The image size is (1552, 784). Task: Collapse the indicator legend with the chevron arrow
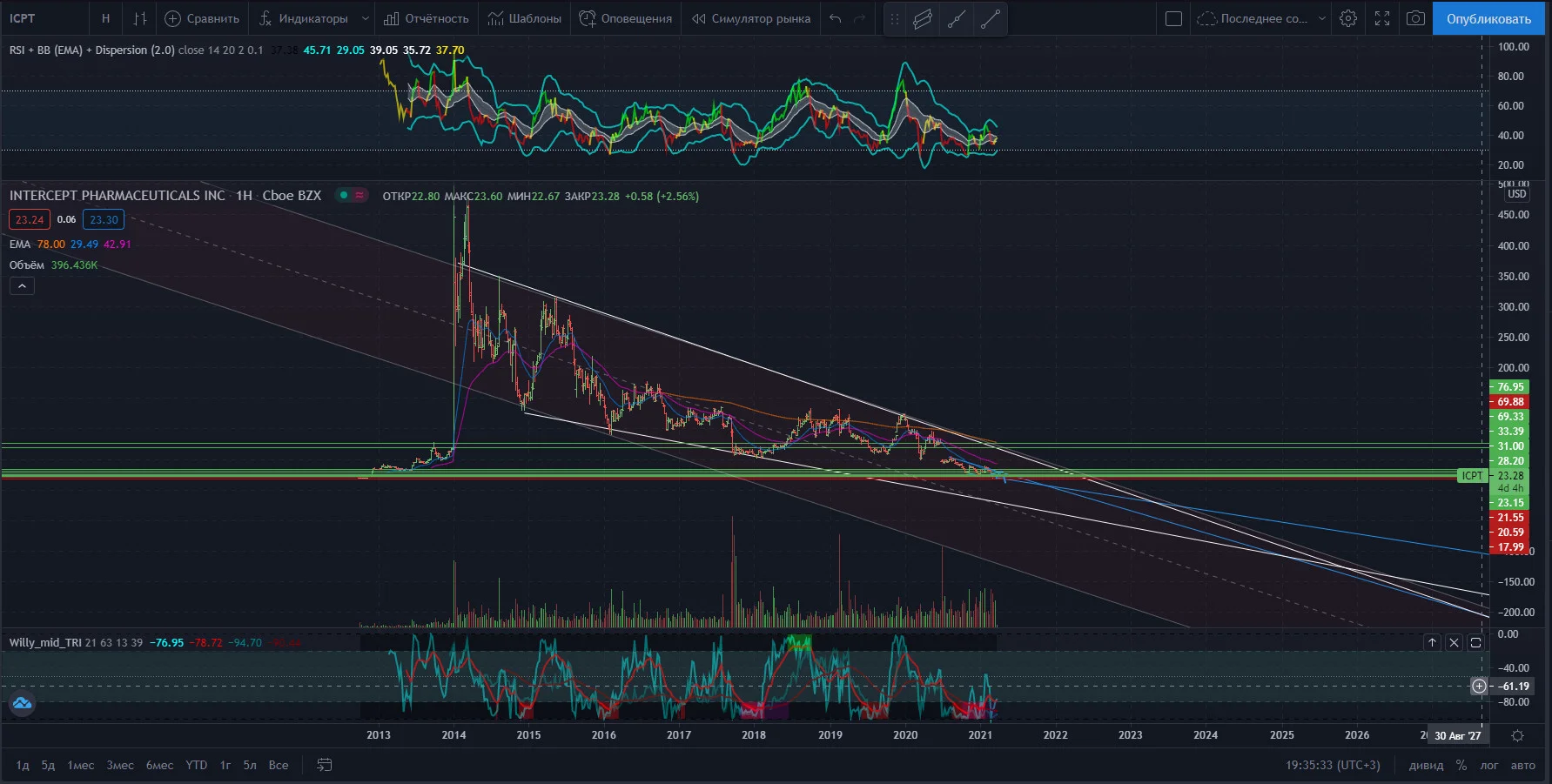coord(22,285)
